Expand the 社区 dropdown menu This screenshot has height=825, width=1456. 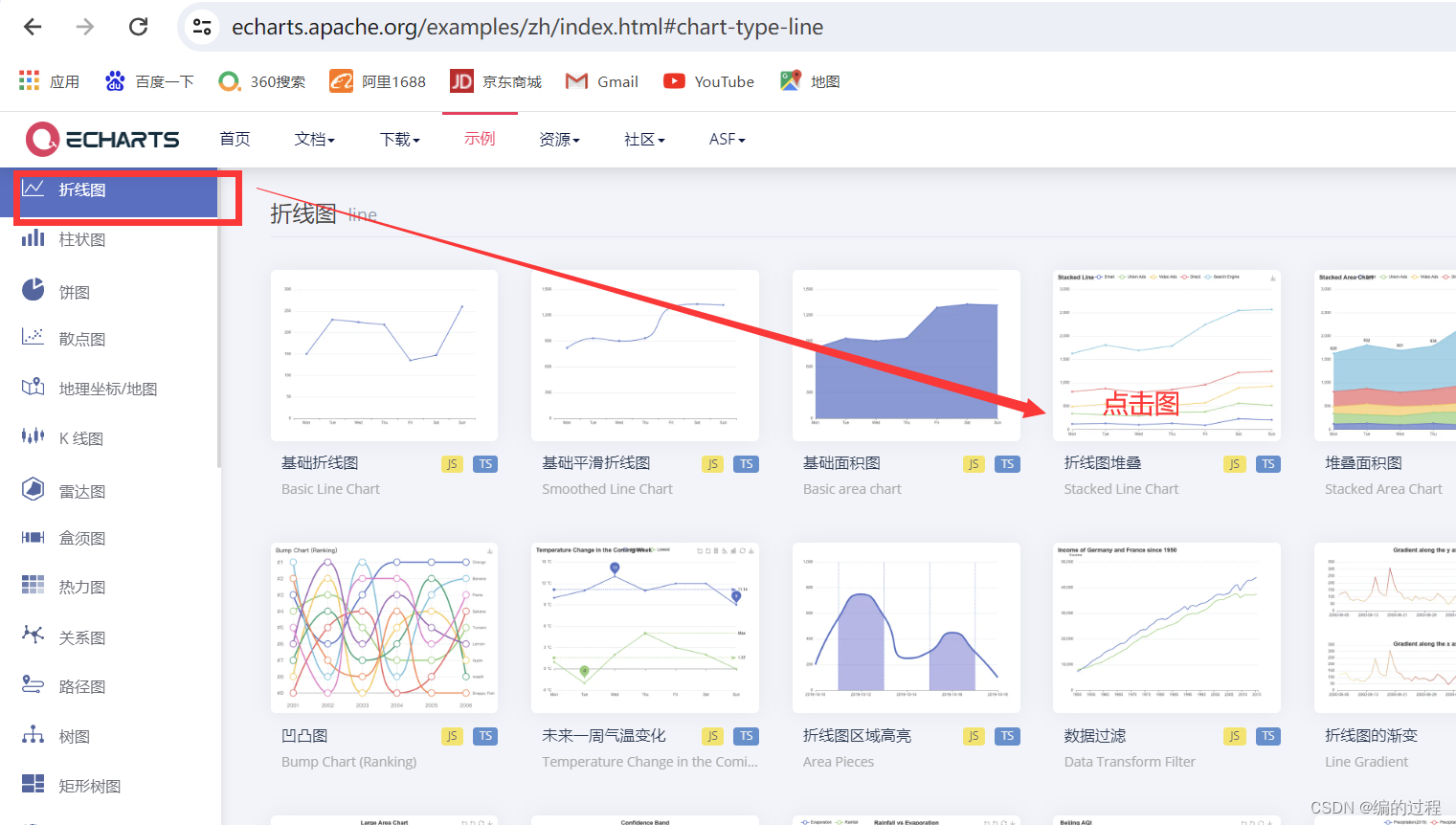[x=644, y=140]
